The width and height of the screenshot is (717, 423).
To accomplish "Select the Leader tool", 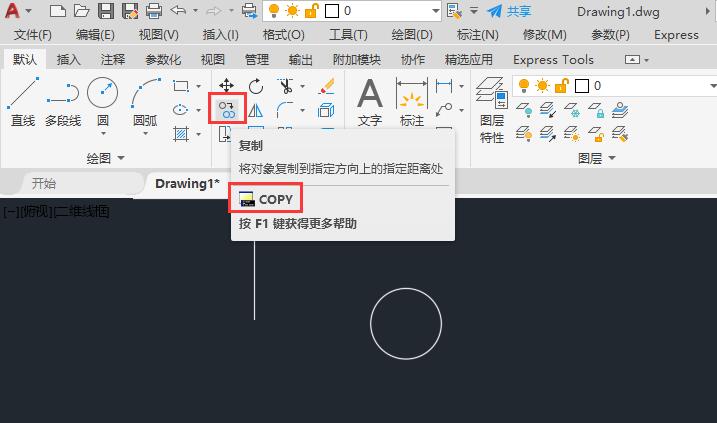I will [x=444, y=109].
